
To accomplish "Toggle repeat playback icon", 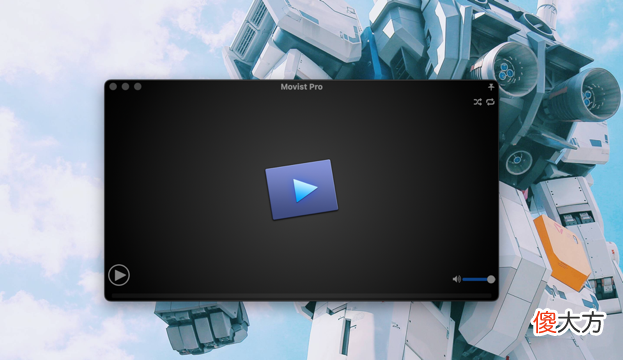I will coord(490,102).
